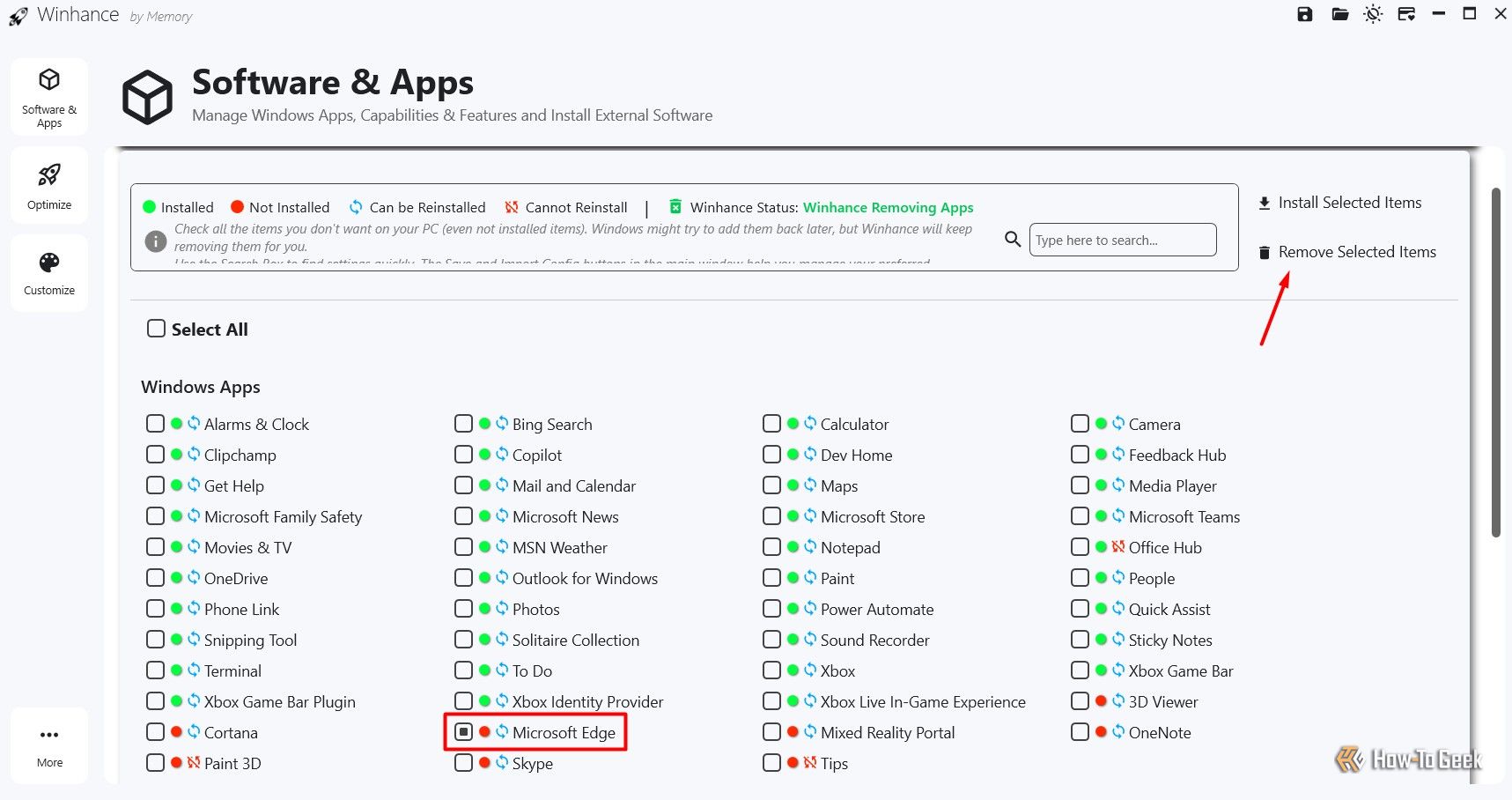The height and width of the screenshot is (800, 1512).
Task: Click the red not-installed dot beside OneNote
Action: pyautogui.click(x=1101, y=731)
